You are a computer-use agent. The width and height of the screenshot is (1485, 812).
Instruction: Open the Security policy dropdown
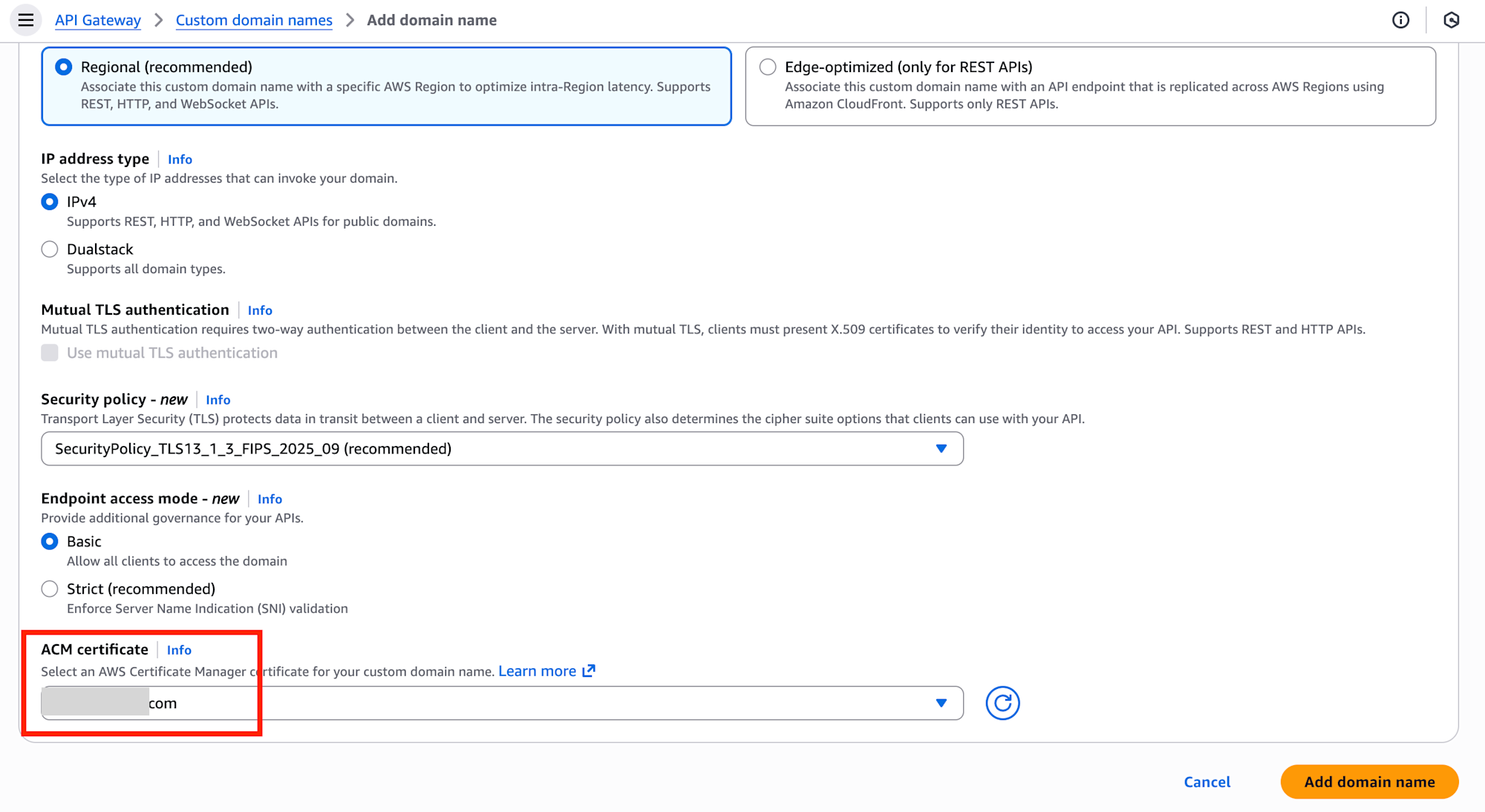(502, 448)
